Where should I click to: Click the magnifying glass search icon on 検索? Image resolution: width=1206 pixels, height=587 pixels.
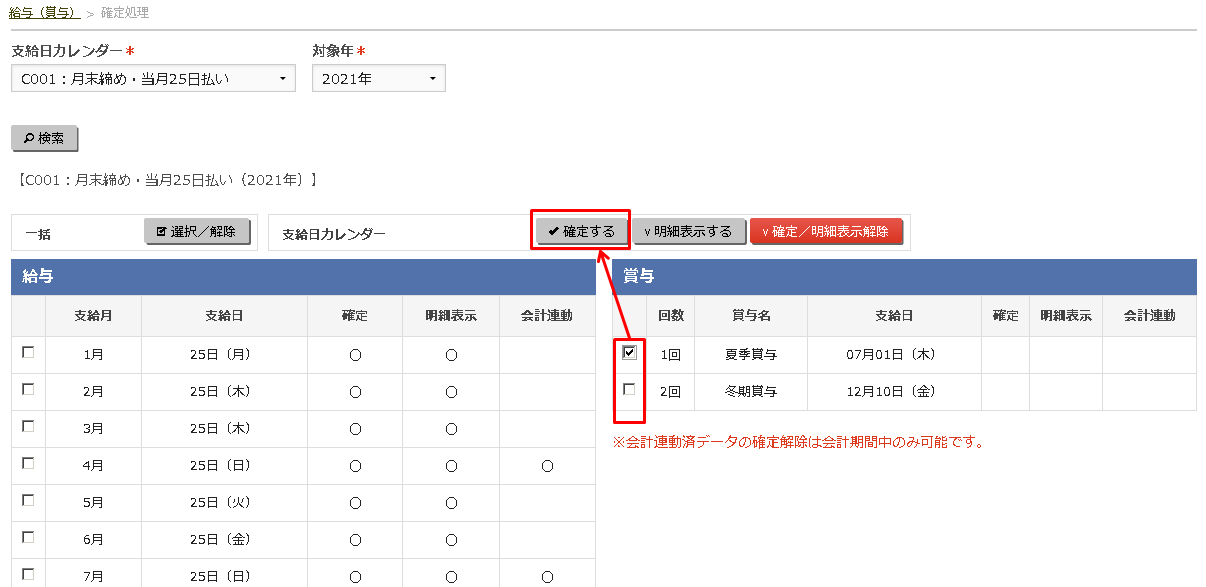28,139
